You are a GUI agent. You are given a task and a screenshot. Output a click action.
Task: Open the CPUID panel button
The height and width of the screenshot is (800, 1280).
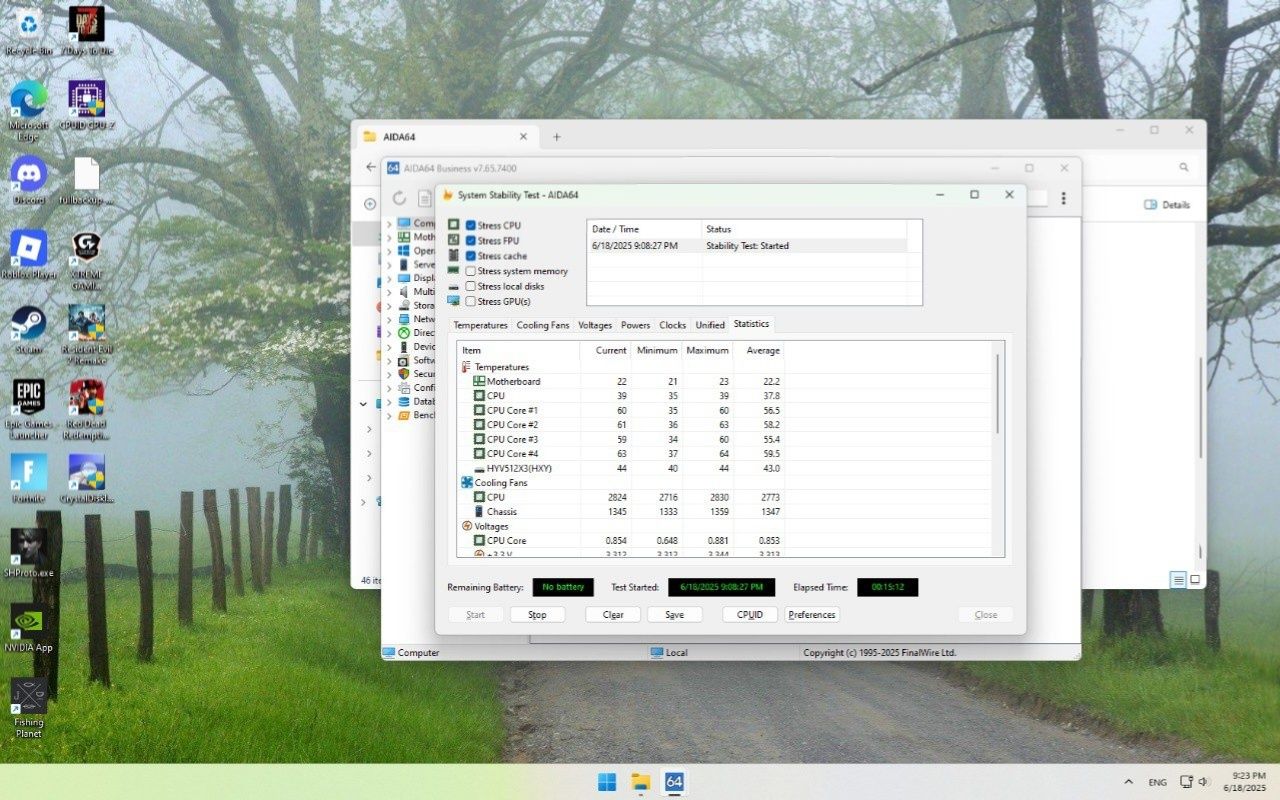click(750, 615)
